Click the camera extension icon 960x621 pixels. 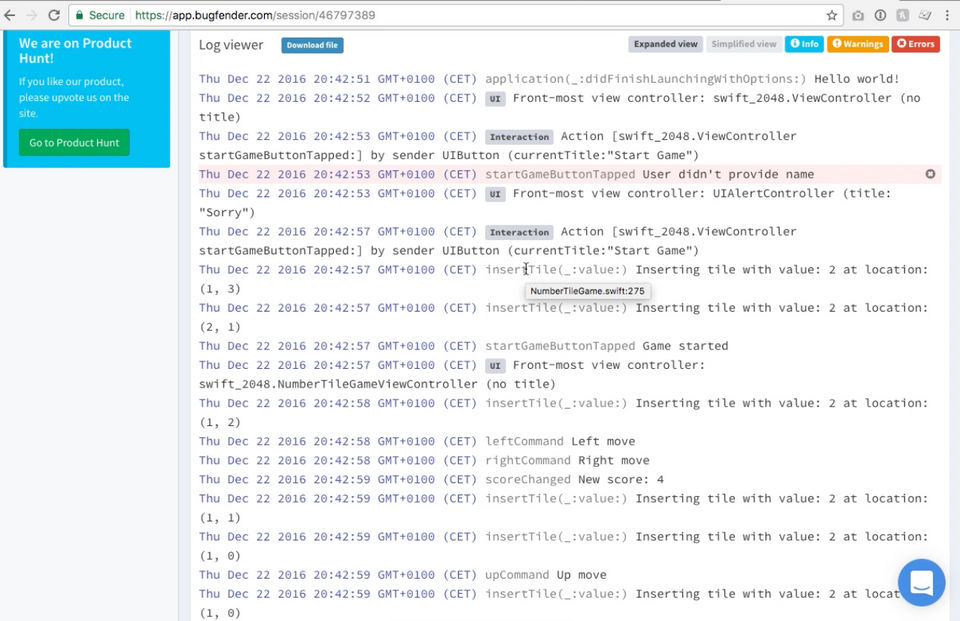[858, 15]
